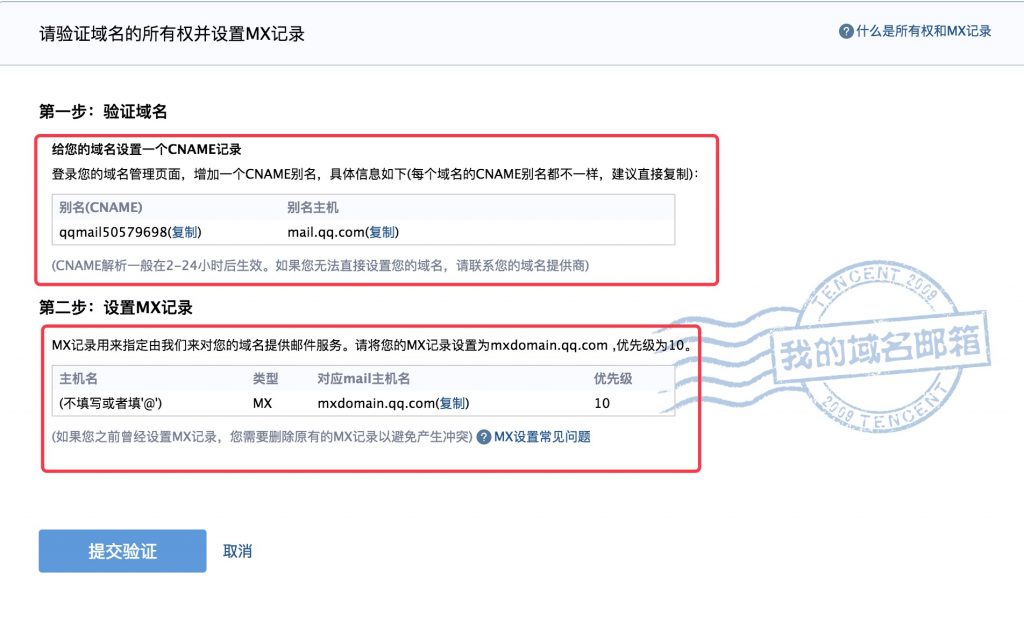This screenshot has width=1024, height=621.
Task: Click the help icon before MX设置常见问题
Action: [483, 437]
